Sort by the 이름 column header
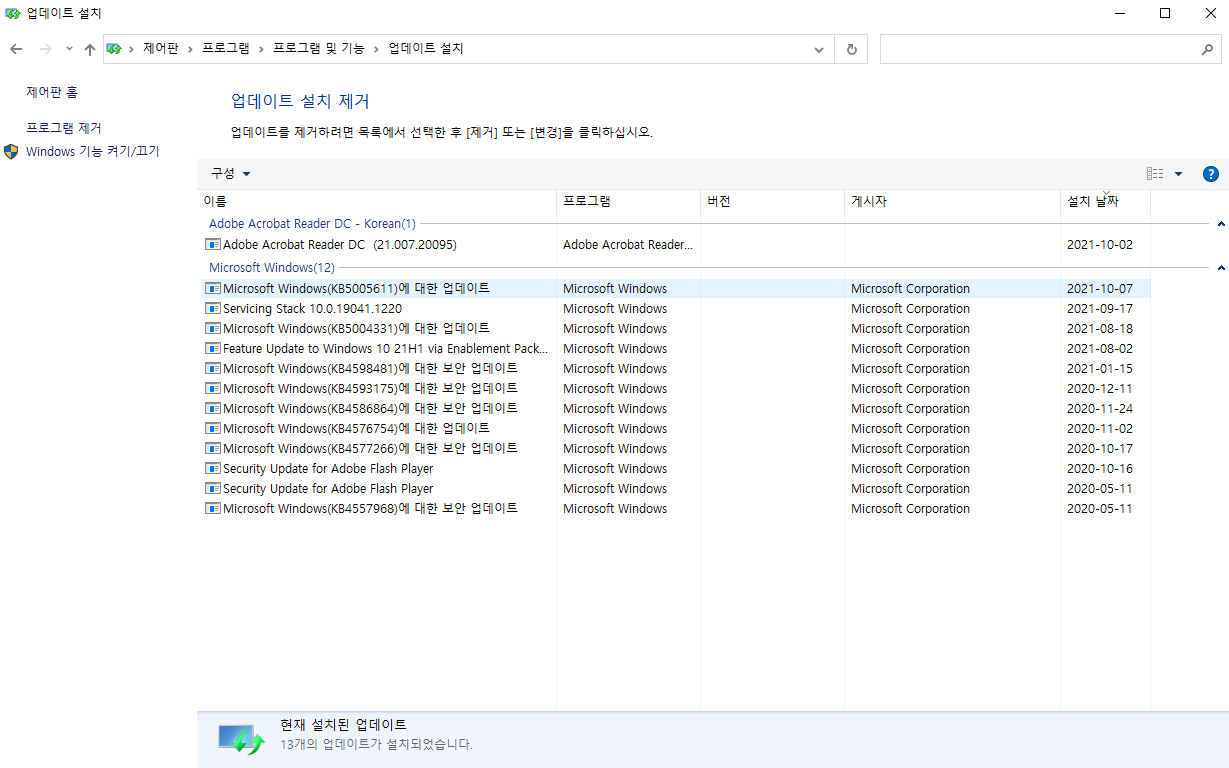 (x=377, y=201)
